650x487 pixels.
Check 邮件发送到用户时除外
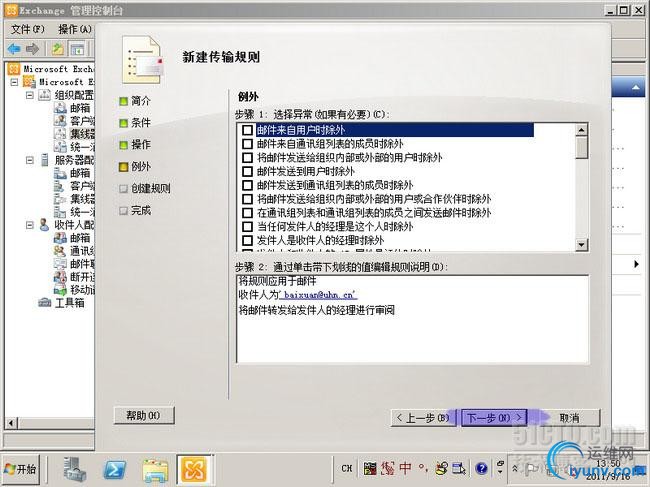247,171
